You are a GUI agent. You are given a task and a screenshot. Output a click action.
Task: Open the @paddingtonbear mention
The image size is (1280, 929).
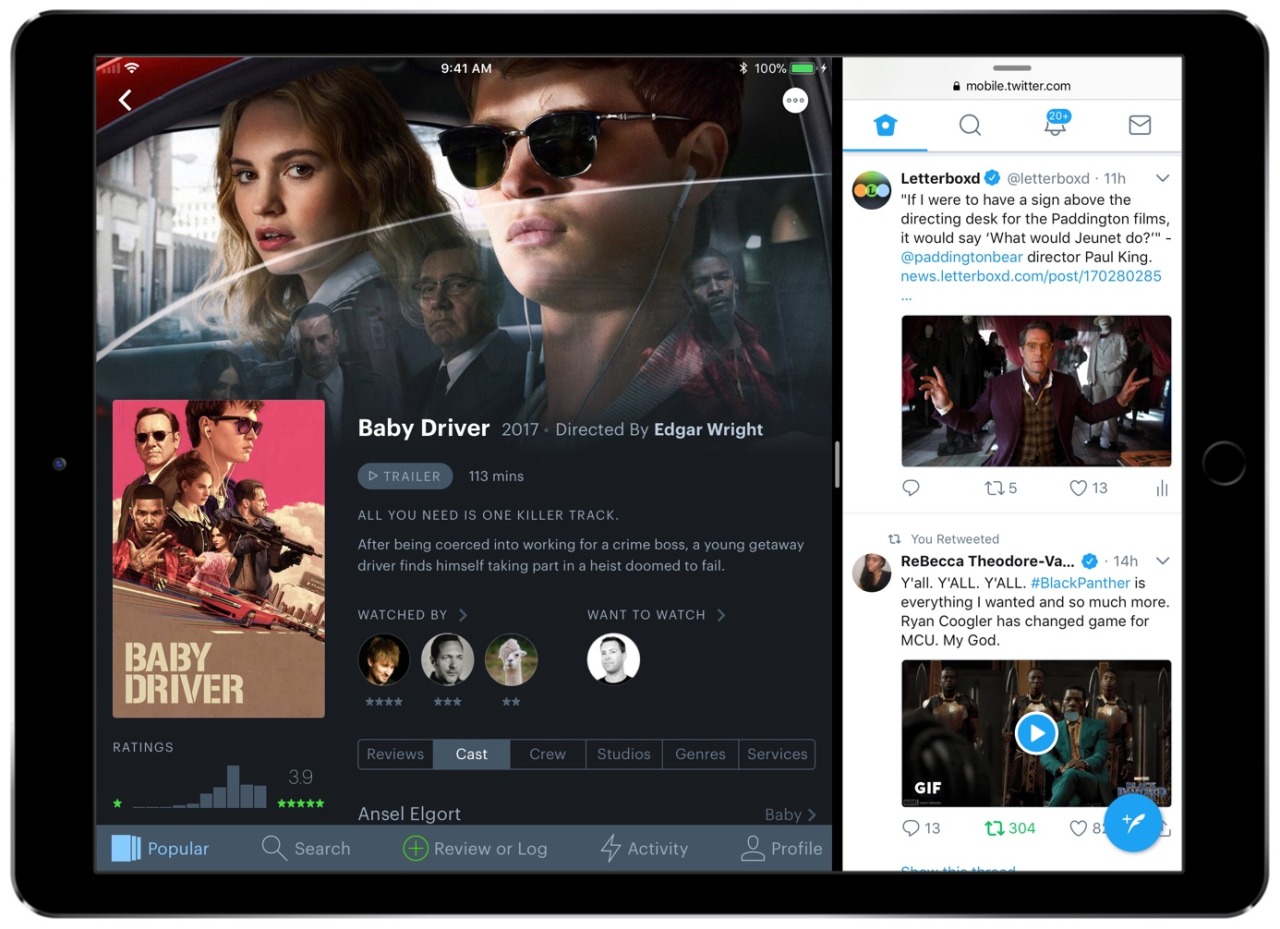(962, 257)
